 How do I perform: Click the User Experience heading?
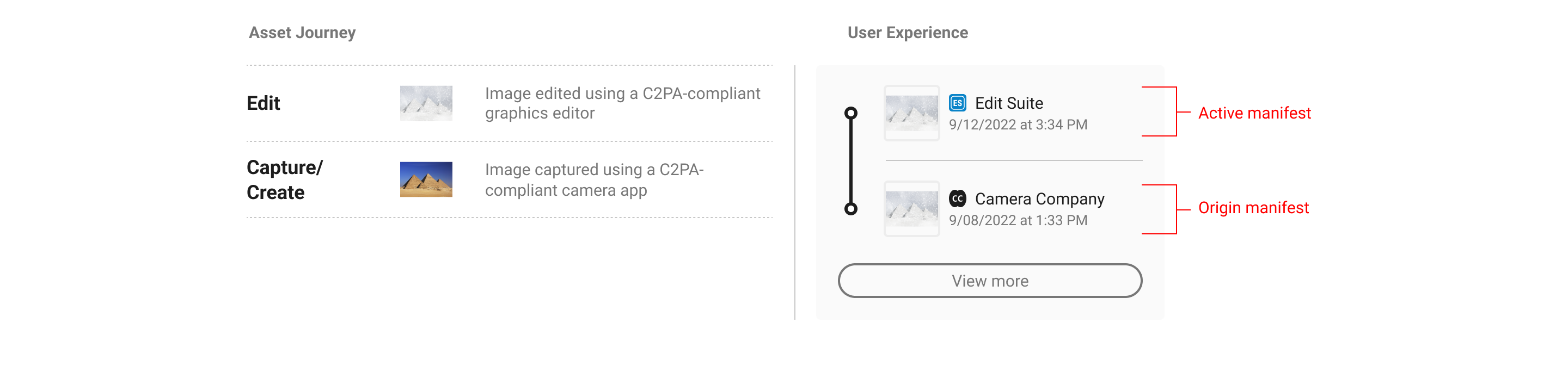tap(907, 33)
